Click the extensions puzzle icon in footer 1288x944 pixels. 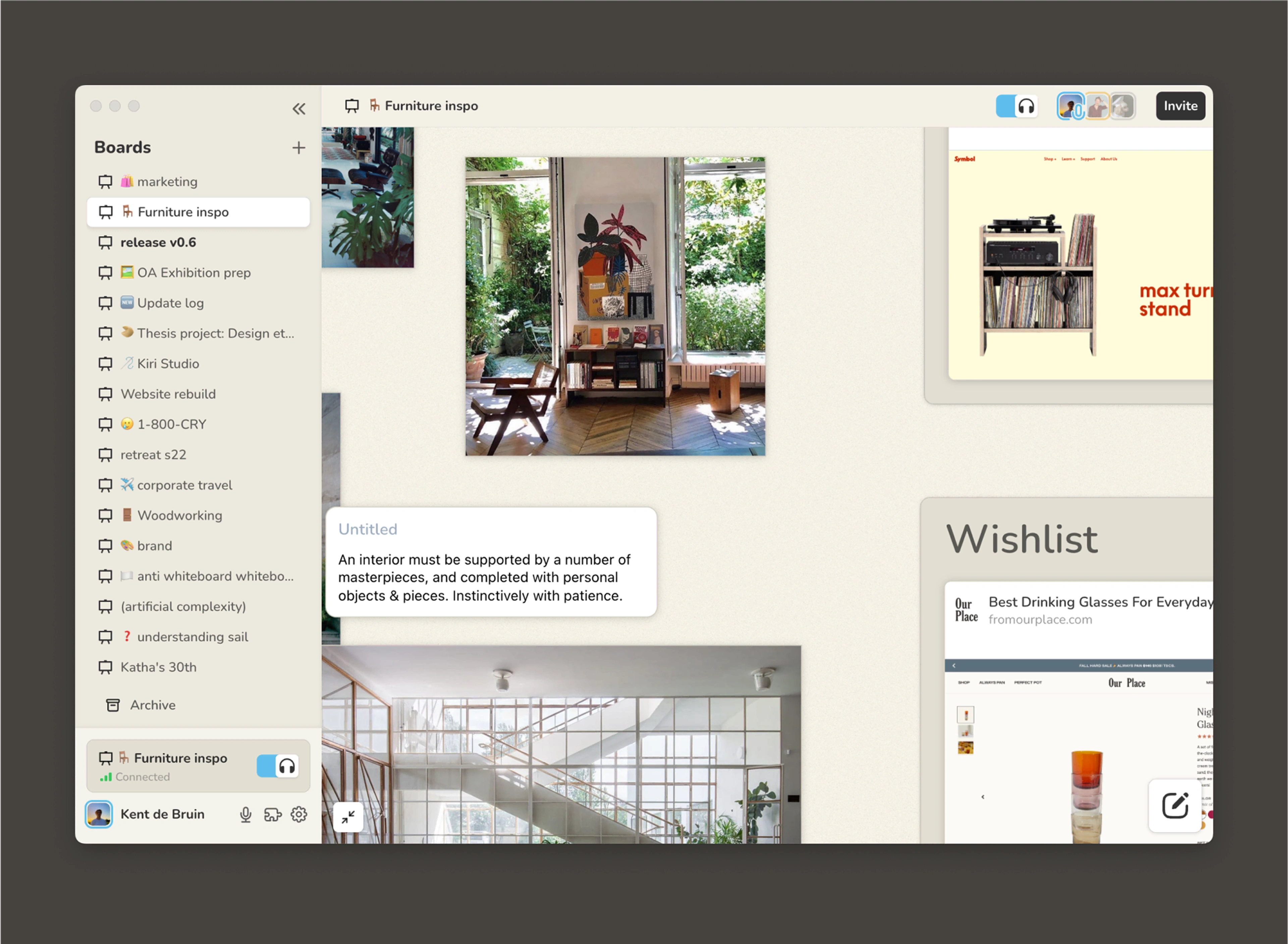tap(273, 815)
